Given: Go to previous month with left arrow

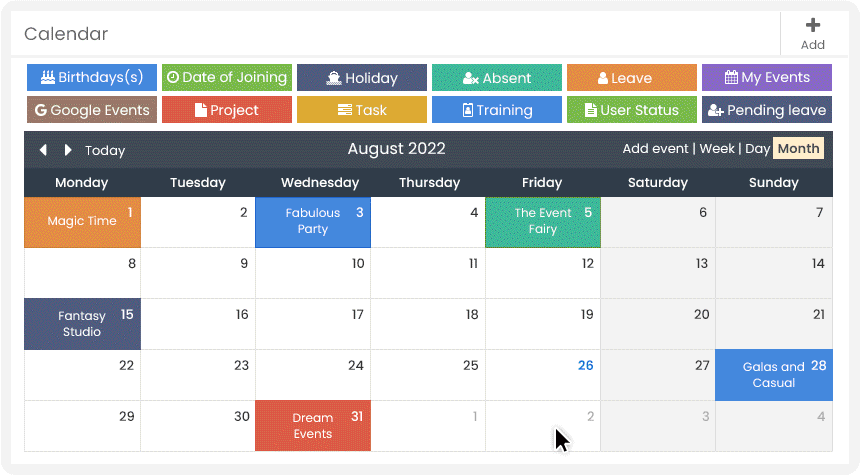Looking at the screenshot, I should point(43,150).
